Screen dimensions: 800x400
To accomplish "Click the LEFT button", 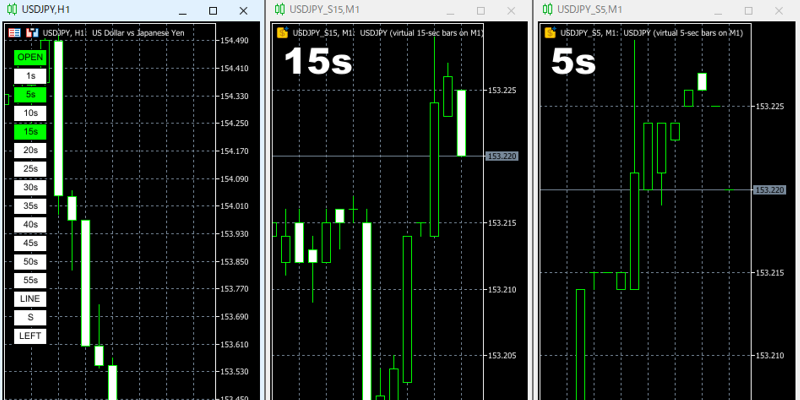I will (x=31, y=336).
